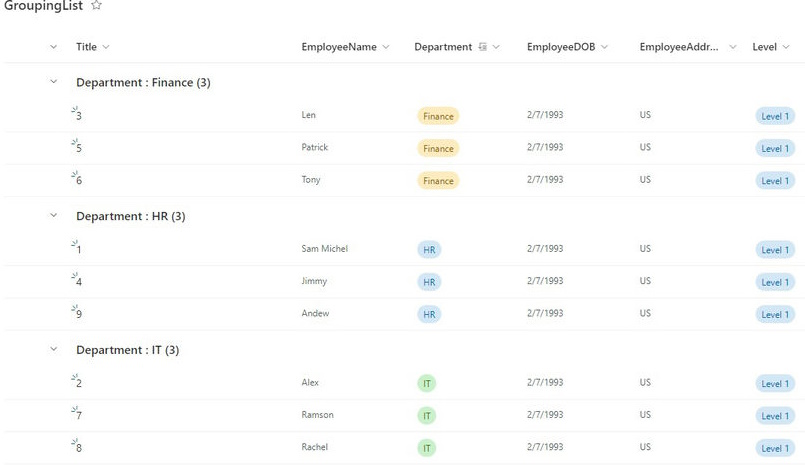Click the HR pill in Sam Michel's row
This screenshot has width=805, height=465.
tap(429, 250)
